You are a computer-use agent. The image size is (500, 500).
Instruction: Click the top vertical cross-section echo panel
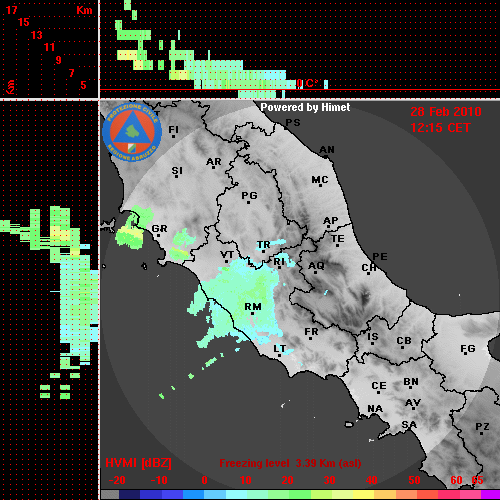(x=300, y=49)
